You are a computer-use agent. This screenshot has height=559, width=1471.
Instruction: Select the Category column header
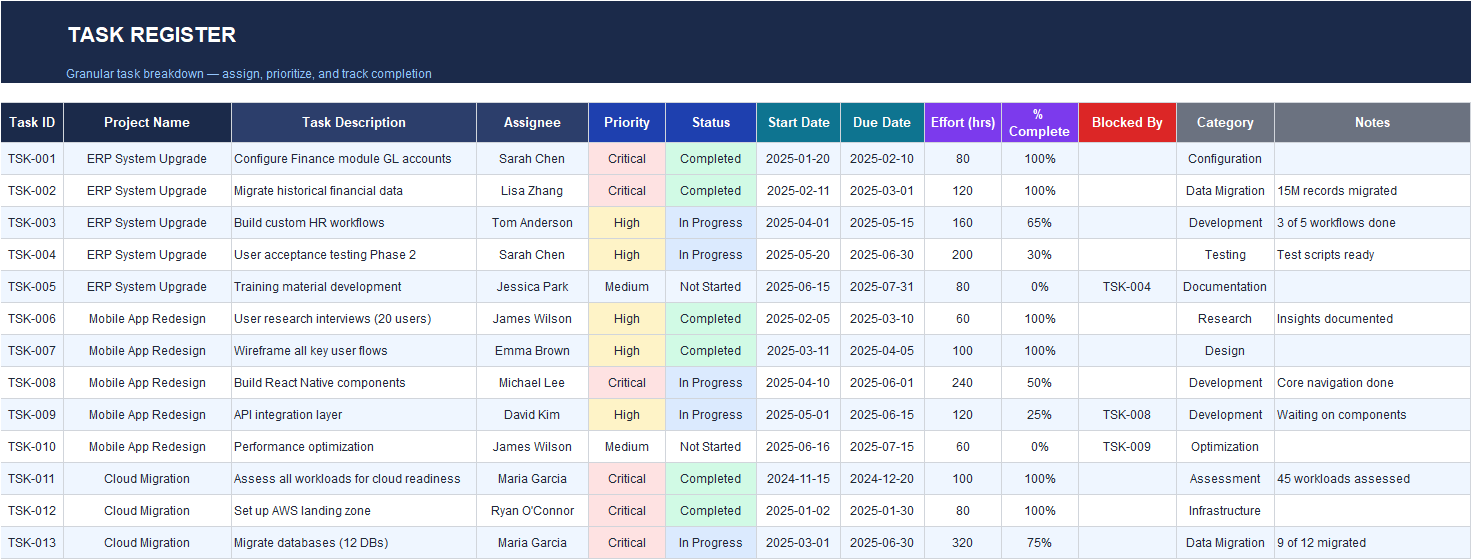pyautogui.click(x=1225, y=122)
